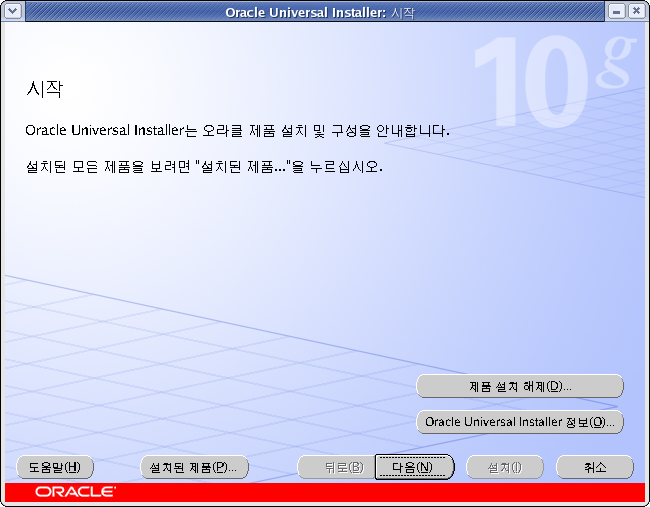Open the 도움말(H) help button

[x=55, y=467]
